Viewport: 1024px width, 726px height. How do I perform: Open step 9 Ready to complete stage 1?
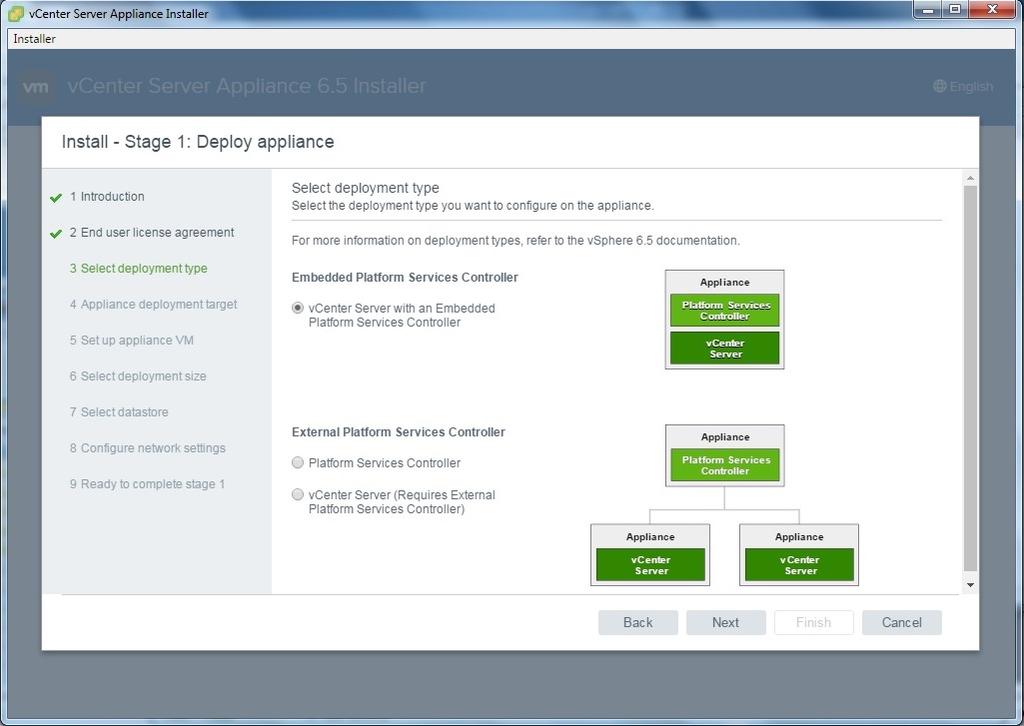pos(147,484)
